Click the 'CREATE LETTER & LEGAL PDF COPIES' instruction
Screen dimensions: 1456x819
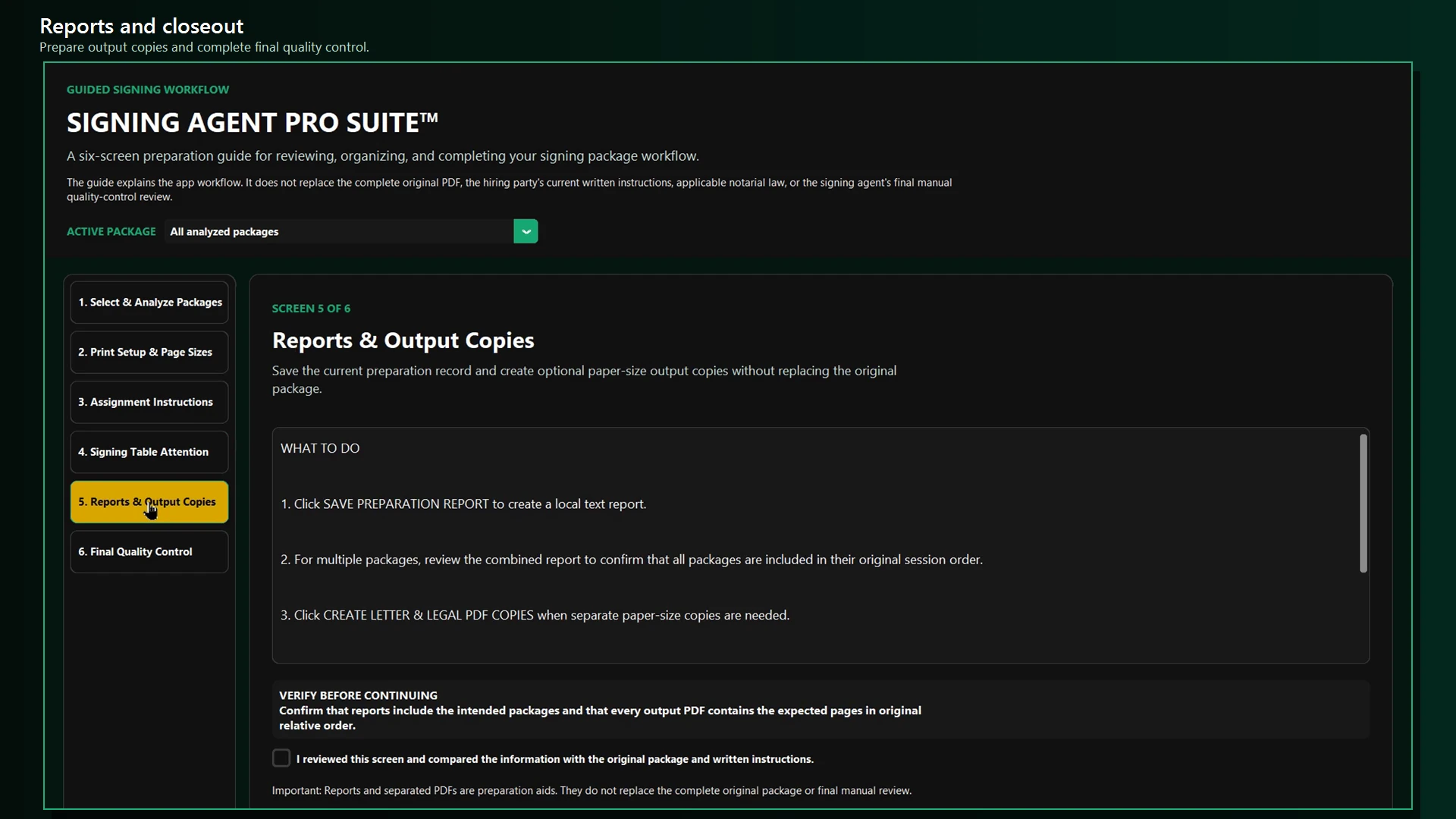[x=535, y=615]
